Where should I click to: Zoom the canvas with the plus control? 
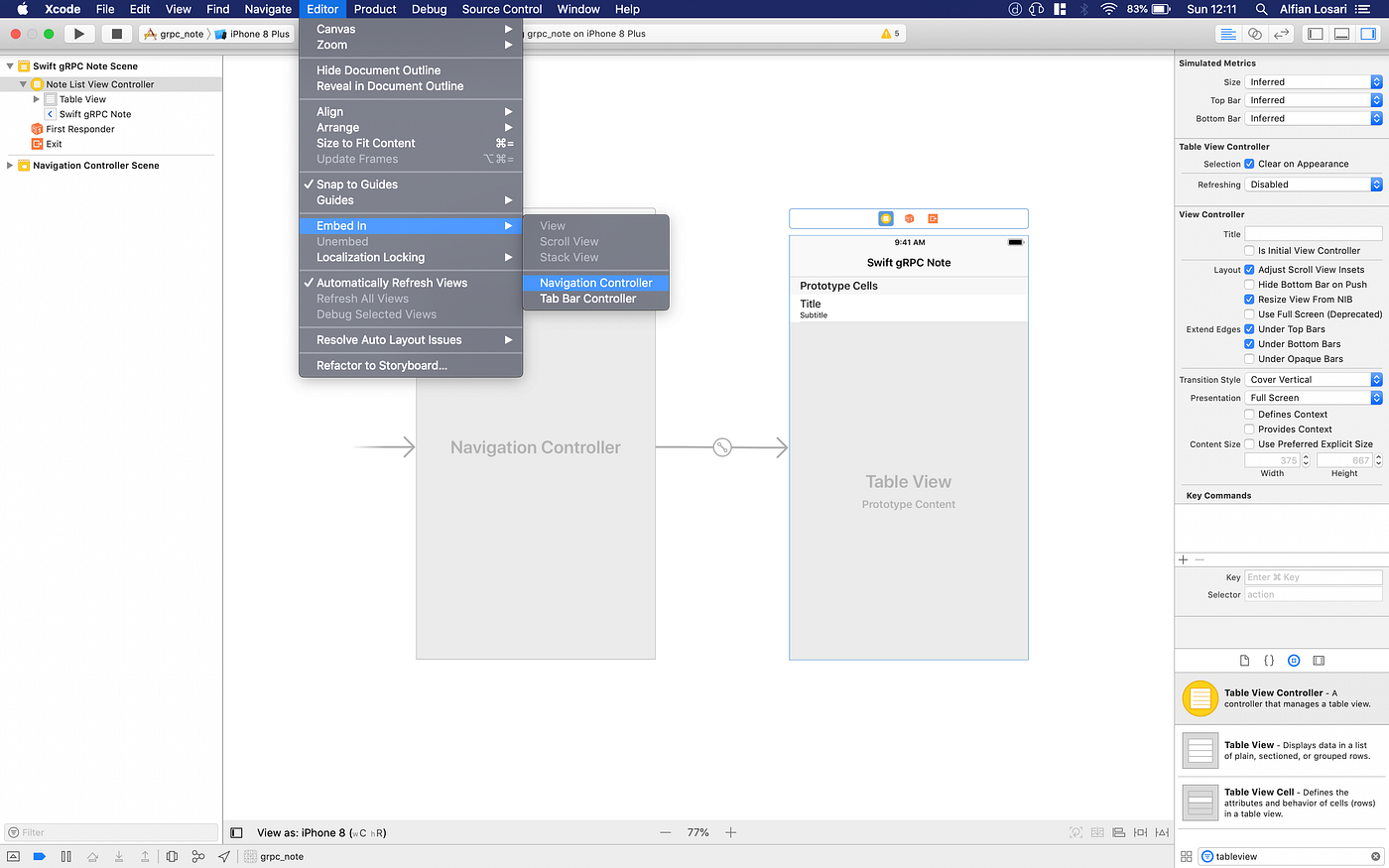click(x=731, y=832)
